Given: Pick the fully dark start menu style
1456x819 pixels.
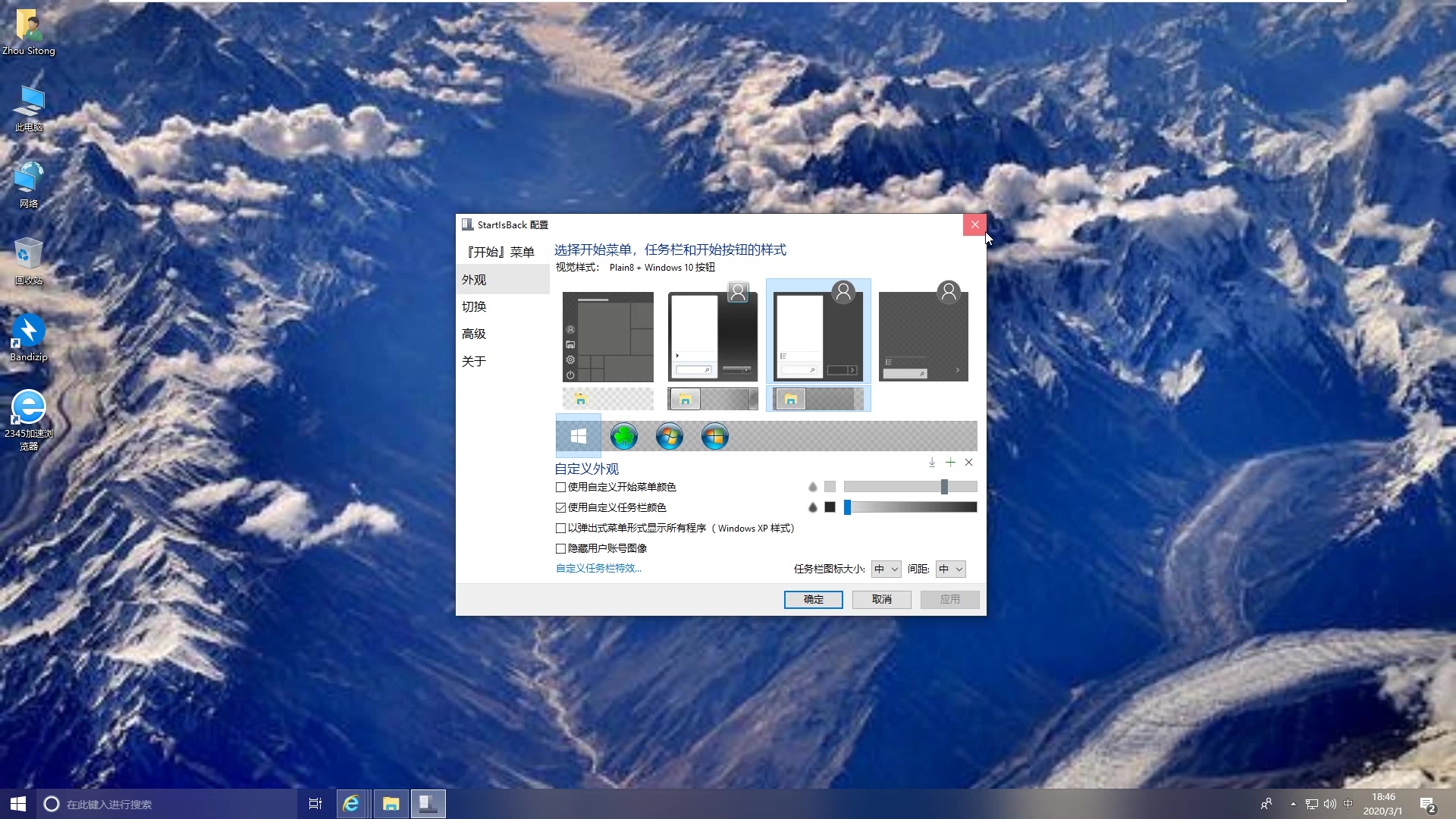Looking at the screenshot, I should coord(923,331).
